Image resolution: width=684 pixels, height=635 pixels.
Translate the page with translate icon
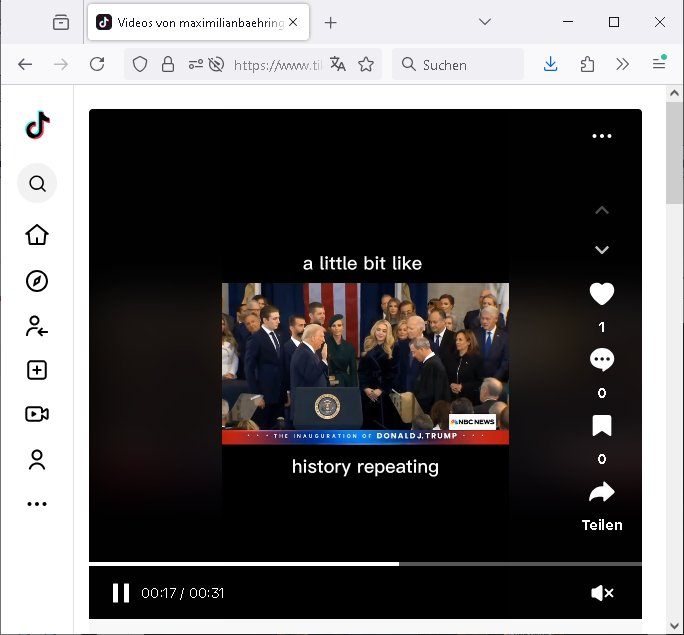coord(338,65)
